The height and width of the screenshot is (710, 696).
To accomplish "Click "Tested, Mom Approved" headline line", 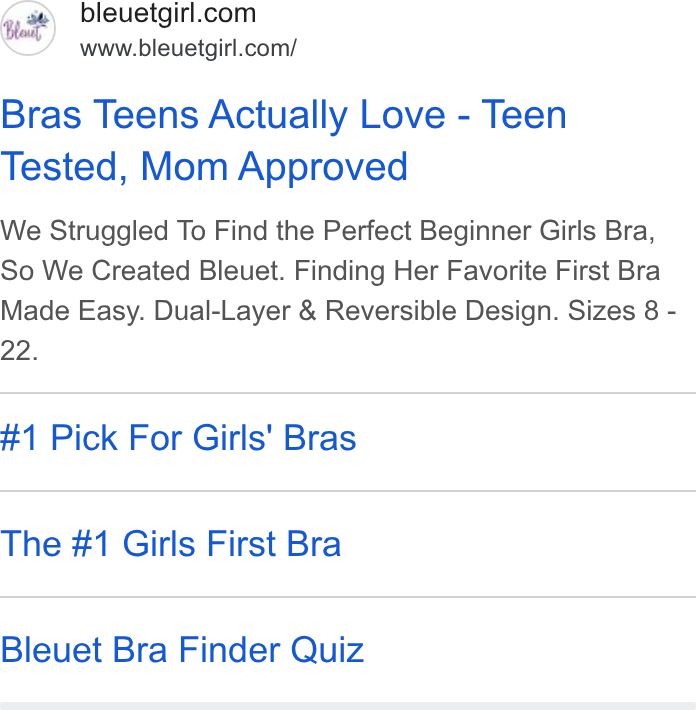I will (204, 167).
